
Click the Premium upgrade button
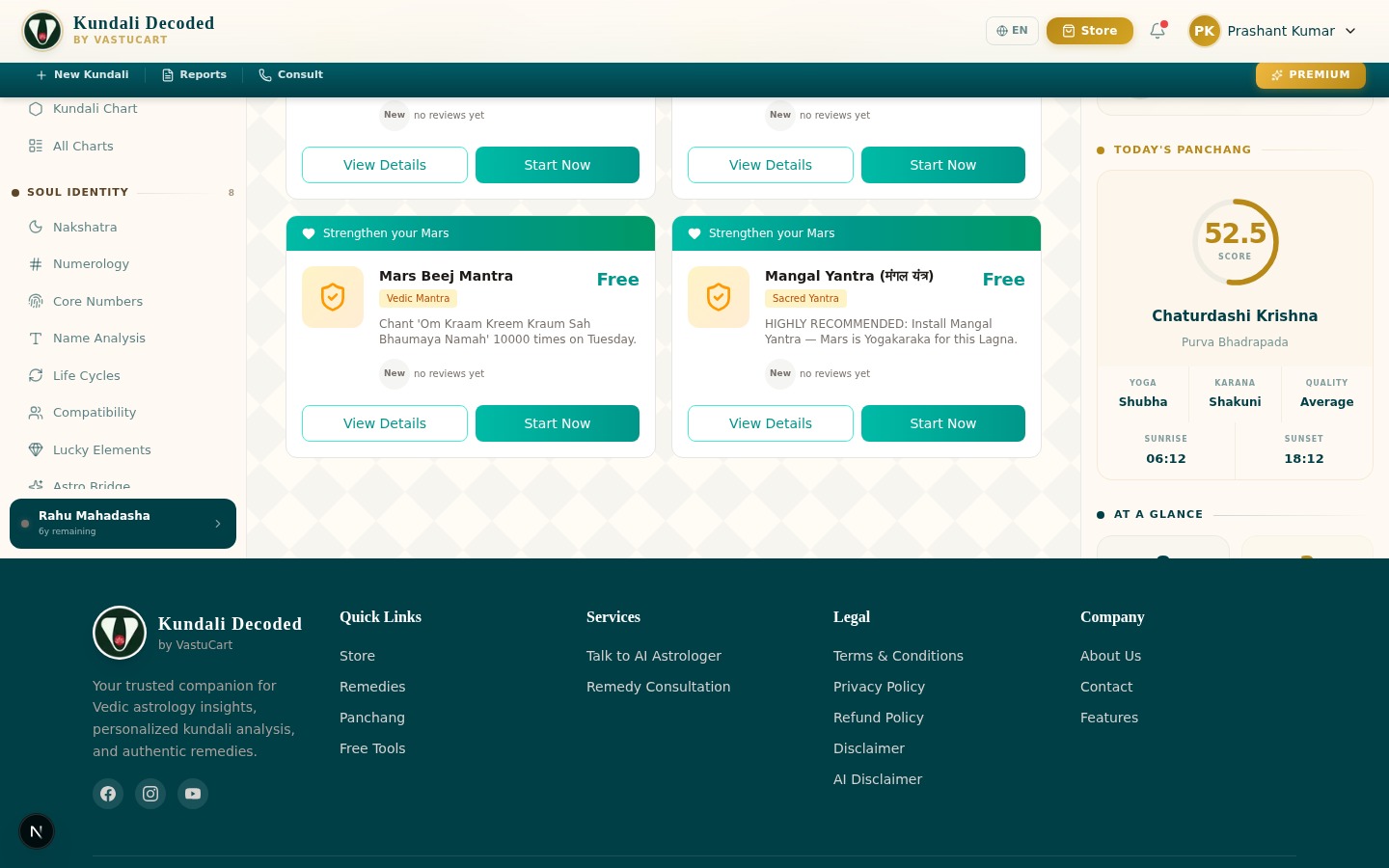pyautogui.click(x=1310, y=75)
